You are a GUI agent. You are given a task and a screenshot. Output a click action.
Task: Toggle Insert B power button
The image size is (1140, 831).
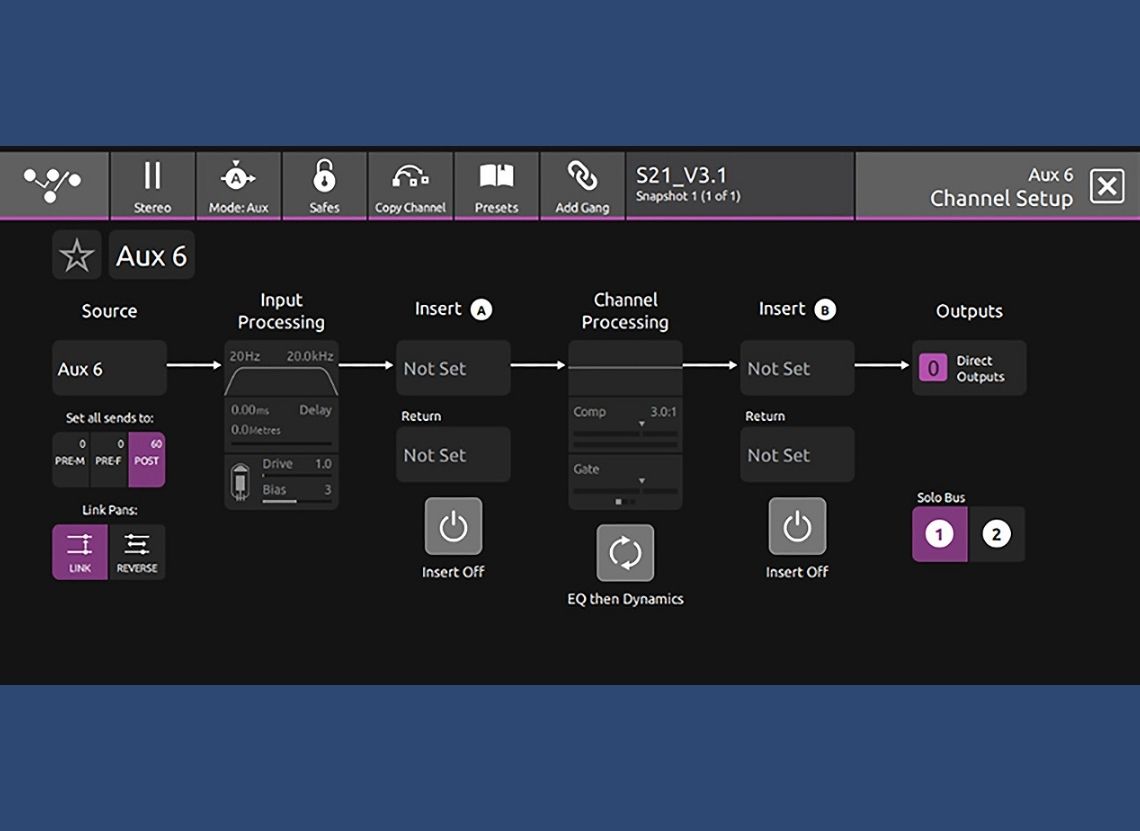click(x=797, y=527)
